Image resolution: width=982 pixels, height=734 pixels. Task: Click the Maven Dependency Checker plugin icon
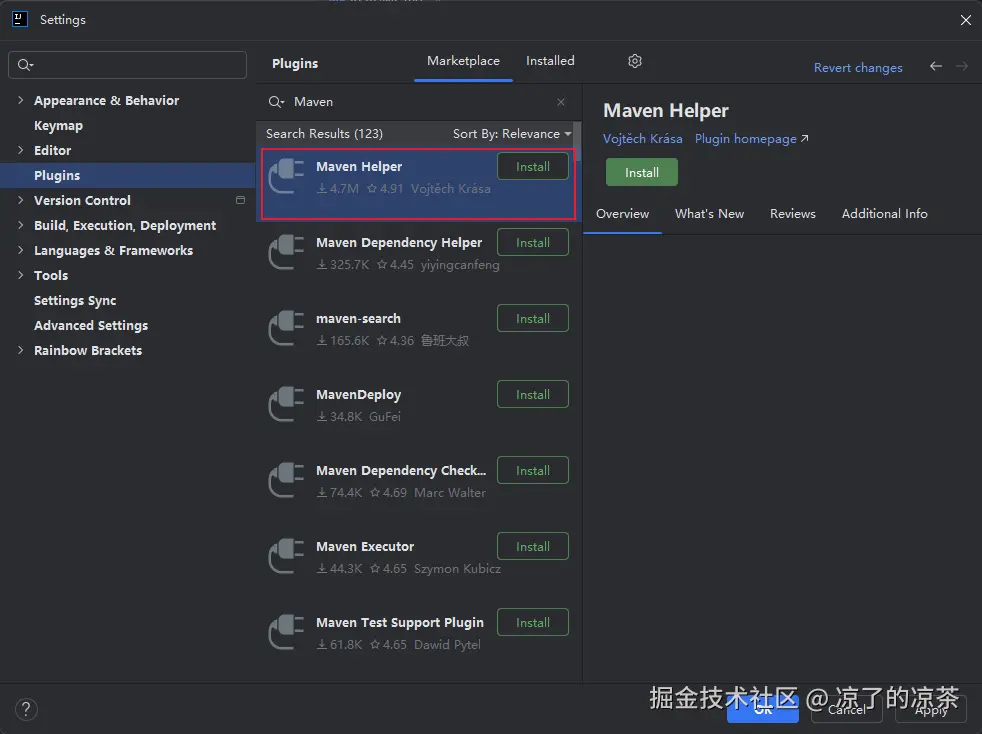[x=286, y=480]
